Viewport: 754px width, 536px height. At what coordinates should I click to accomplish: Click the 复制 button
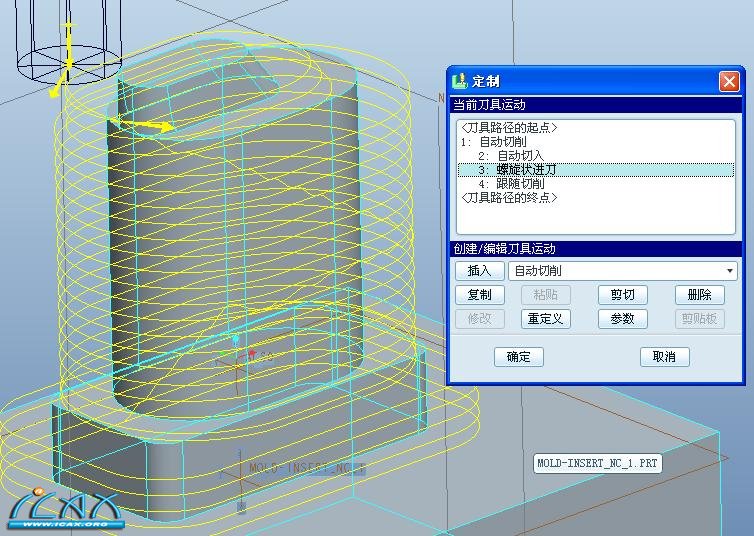click(480, 295)
